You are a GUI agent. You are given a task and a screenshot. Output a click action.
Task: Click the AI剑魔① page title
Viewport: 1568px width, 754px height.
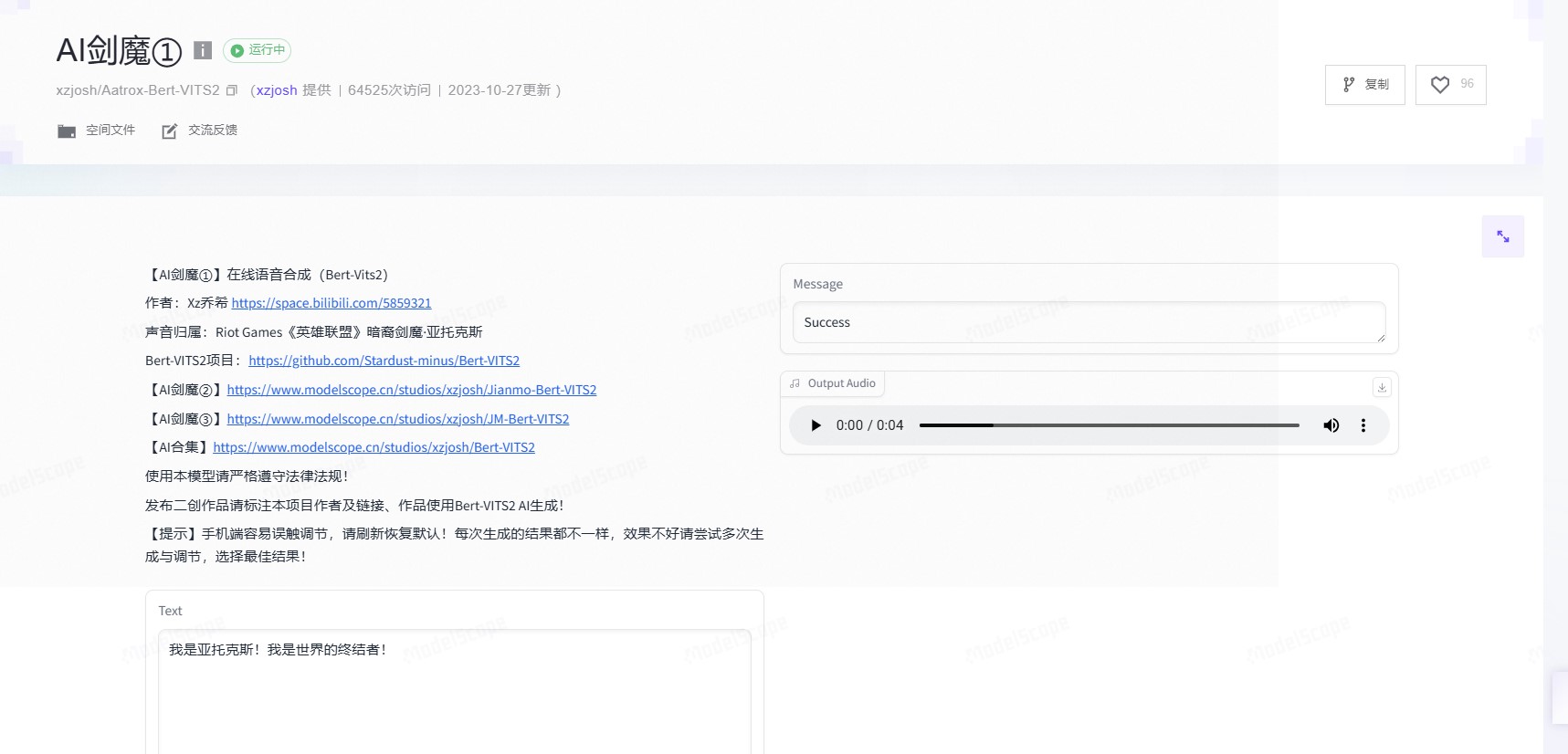pos(119,51)
